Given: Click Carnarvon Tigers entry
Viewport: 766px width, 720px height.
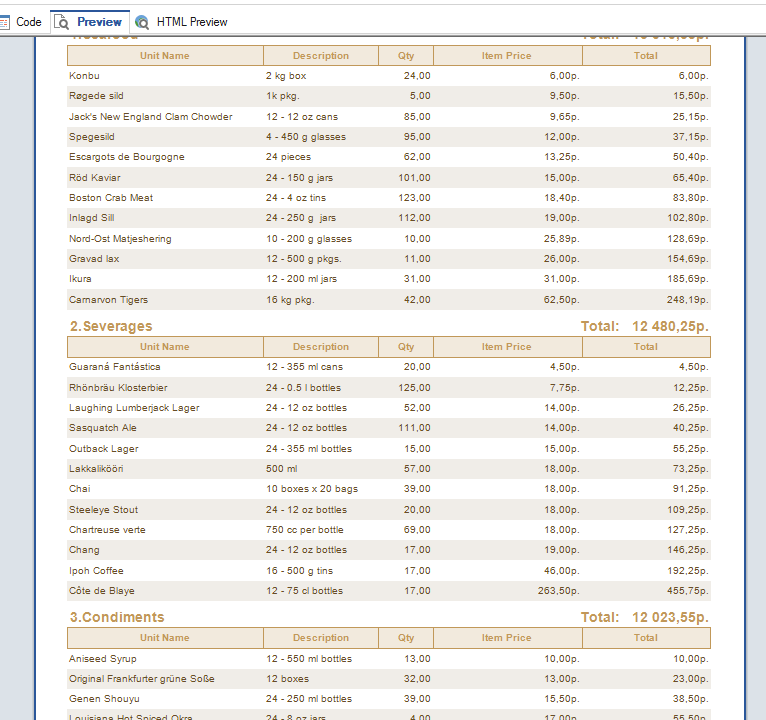Looking at the screenshot, I should pyautogui.click(x=108, y=300).
